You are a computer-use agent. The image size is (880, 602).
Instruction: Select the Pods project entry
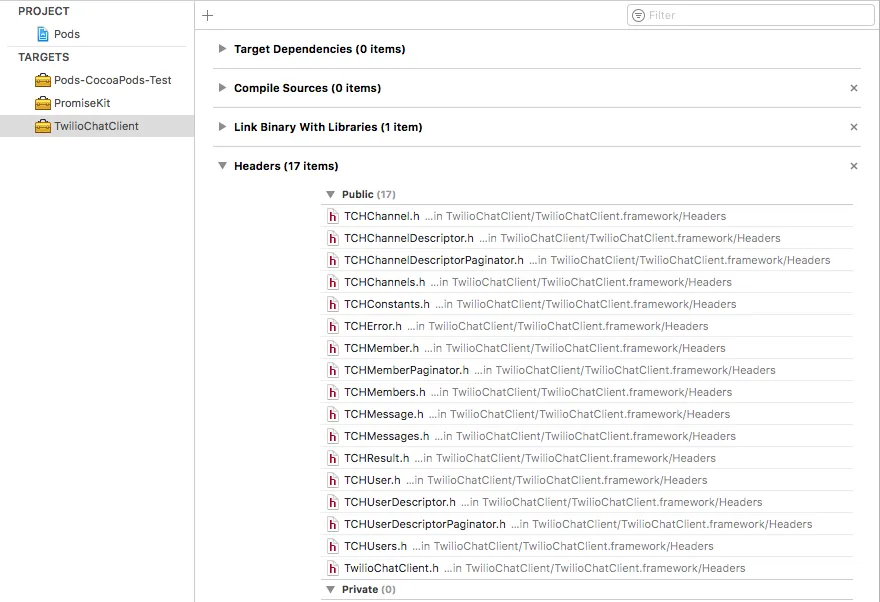(x=67, y=34)
